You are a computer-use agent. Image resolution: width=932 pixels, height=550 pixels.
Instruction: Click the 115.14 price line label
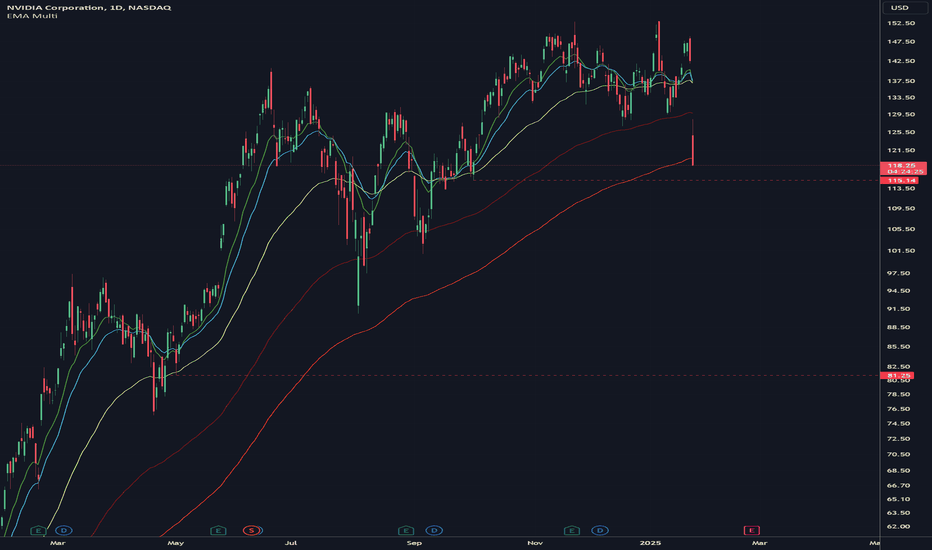tap(901, 180)
